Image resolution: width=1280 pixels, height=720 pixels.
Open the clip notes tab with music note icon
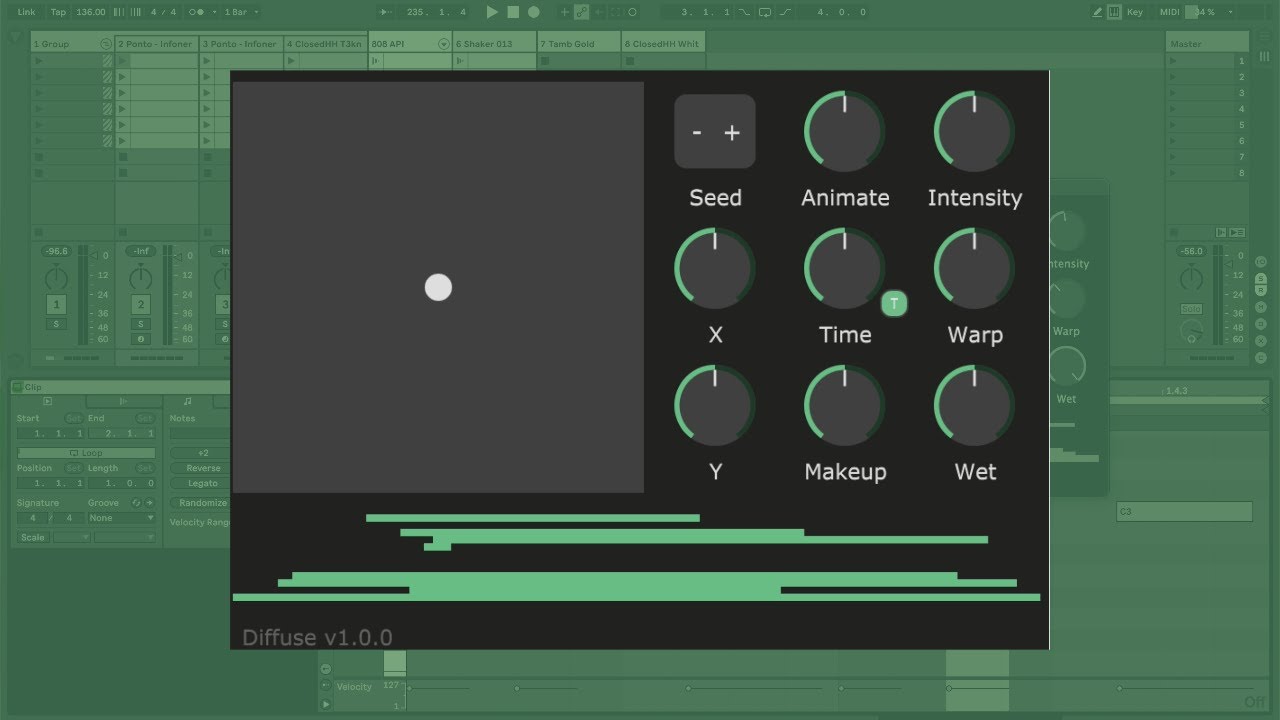pyautogui.click(x=187, y=402)
